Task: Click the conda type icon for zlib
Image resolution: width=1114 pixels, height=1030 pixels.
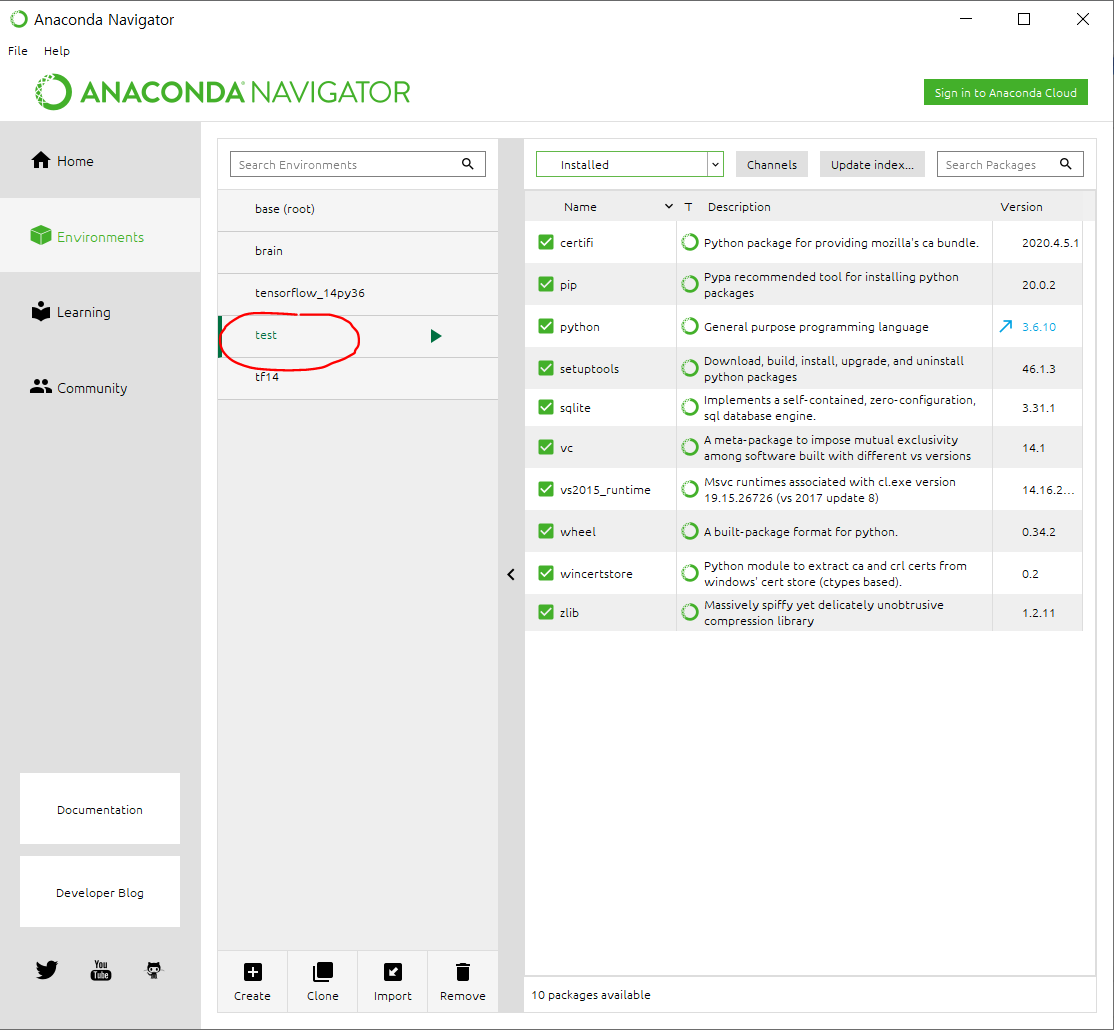Action: click(689, 612)
